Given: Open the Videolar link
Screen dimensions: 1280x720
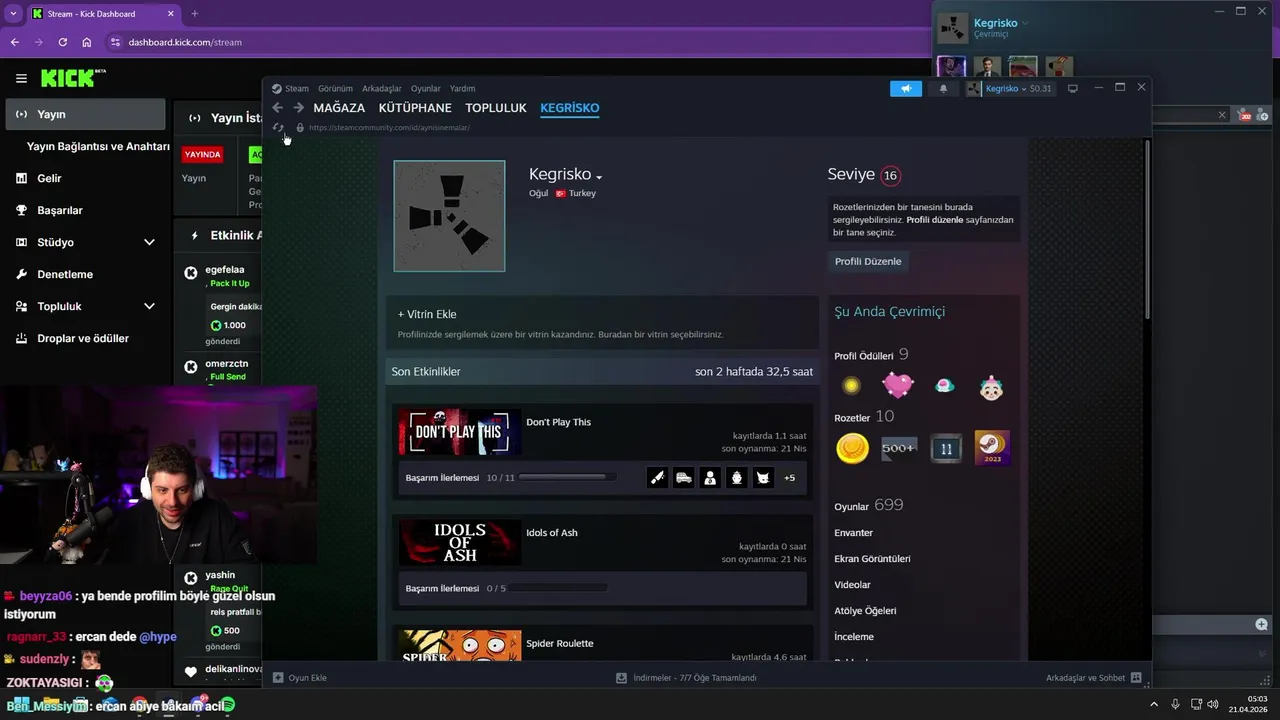Looking at the screenshot, I should point(852,585).
